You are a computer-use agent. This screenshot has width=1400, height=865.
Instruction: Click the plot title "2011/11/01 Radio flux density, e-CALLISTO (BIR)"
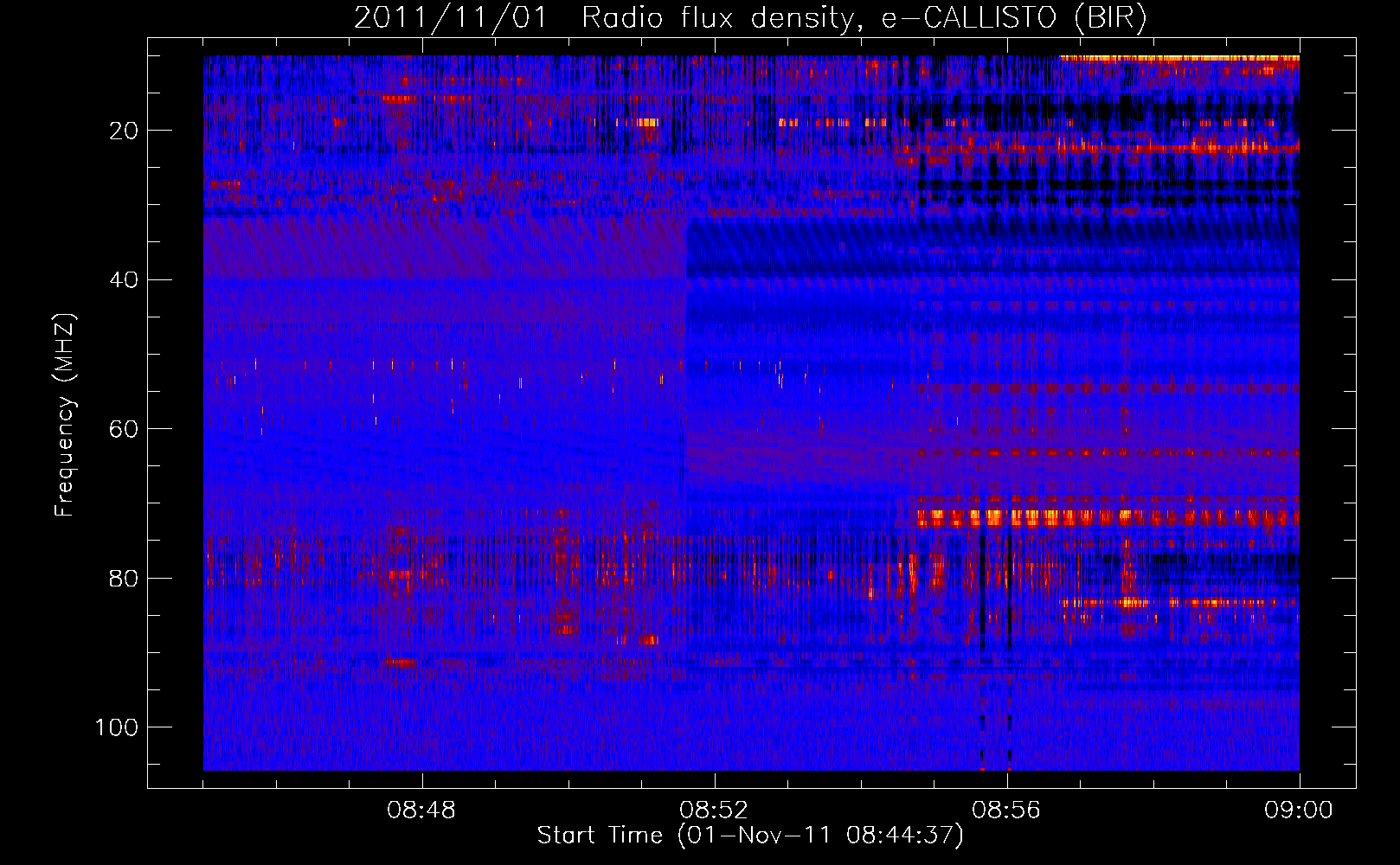[750, 18]
